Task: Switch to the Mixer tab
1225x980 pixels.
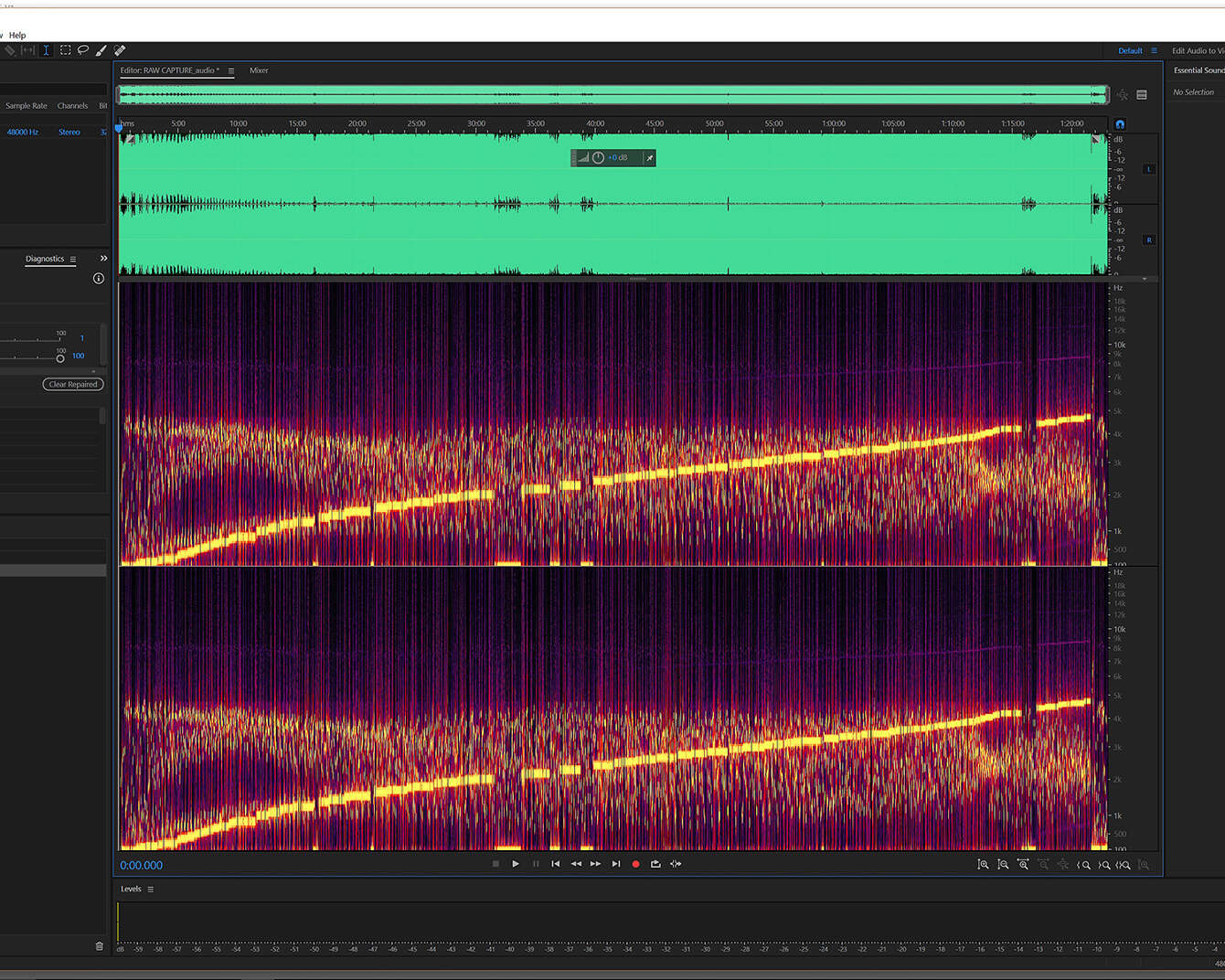Action: click(x=259, y=70)
